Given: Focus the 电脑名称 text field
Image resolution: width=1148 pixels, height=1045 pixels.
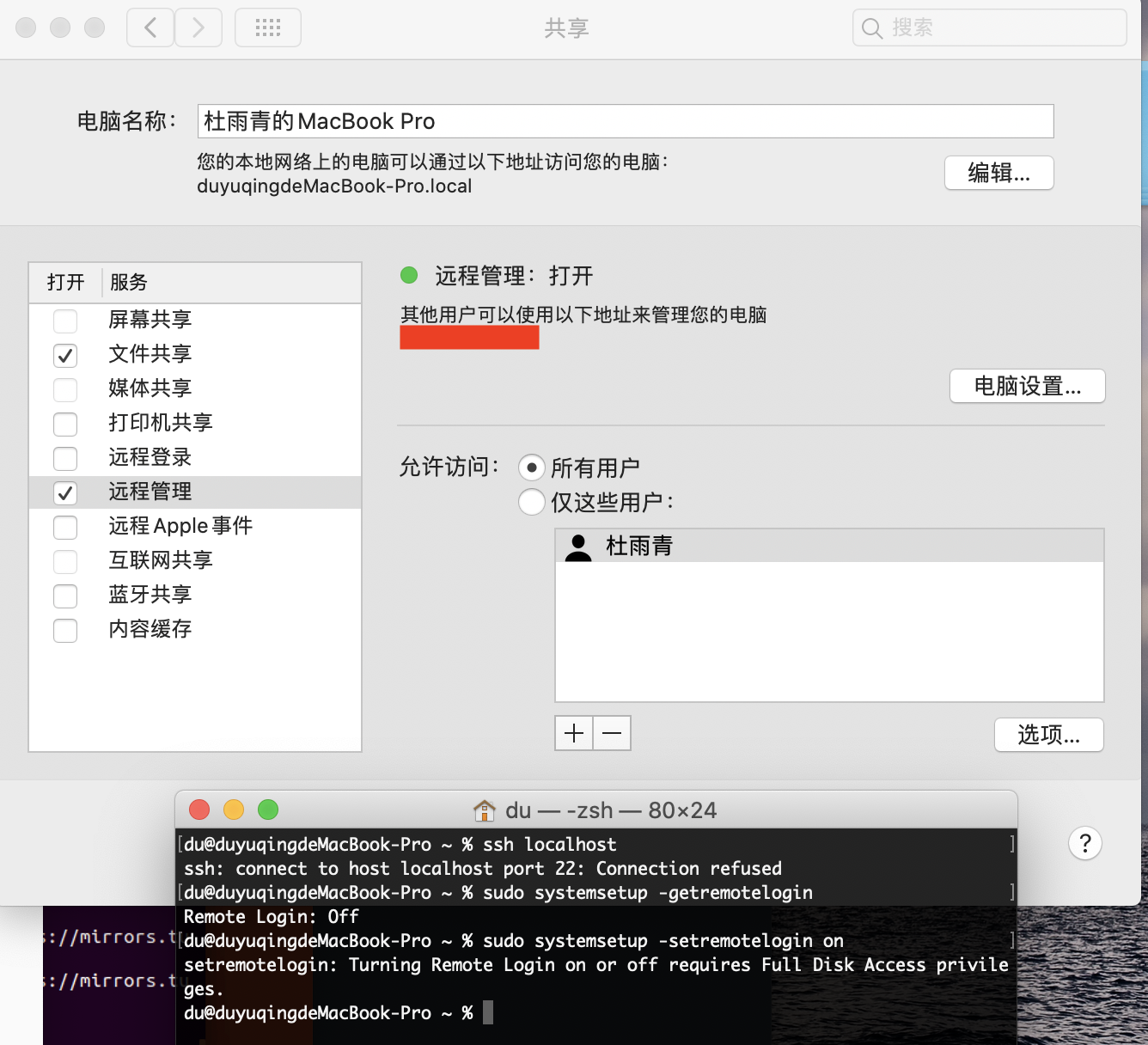Looking at the screenshot, I should coord(626,121).
